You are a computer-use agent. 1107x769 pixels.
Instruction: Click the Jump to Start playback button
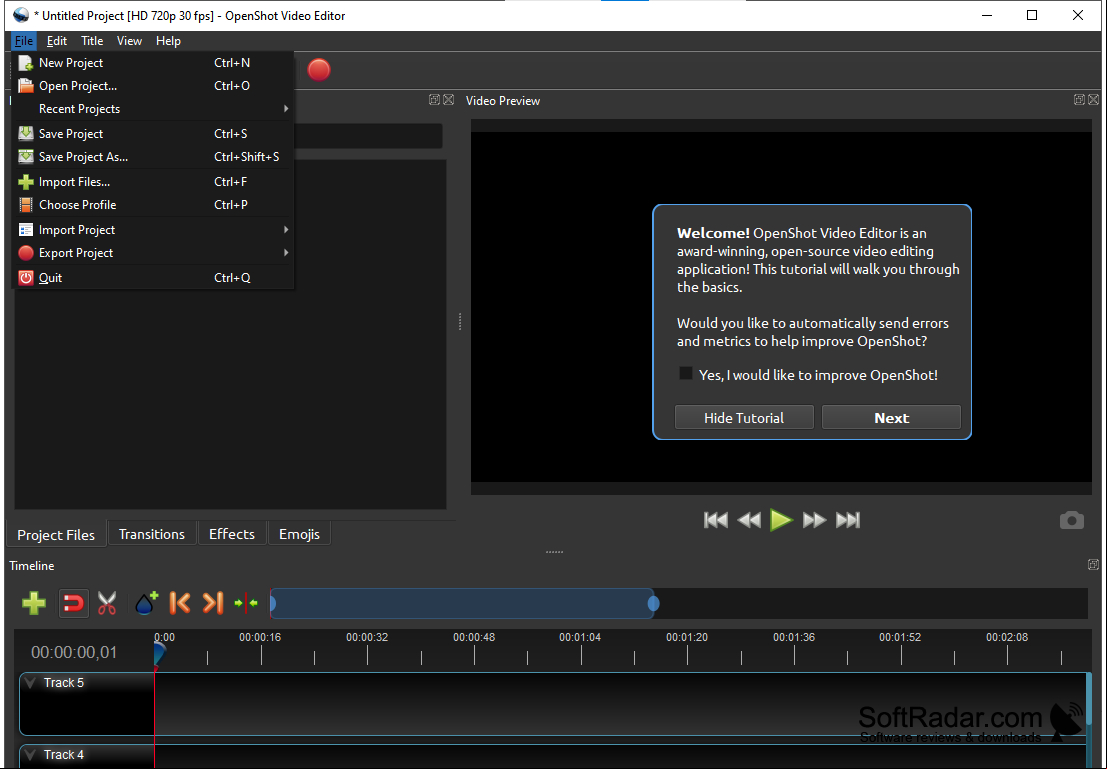(715, 520)
